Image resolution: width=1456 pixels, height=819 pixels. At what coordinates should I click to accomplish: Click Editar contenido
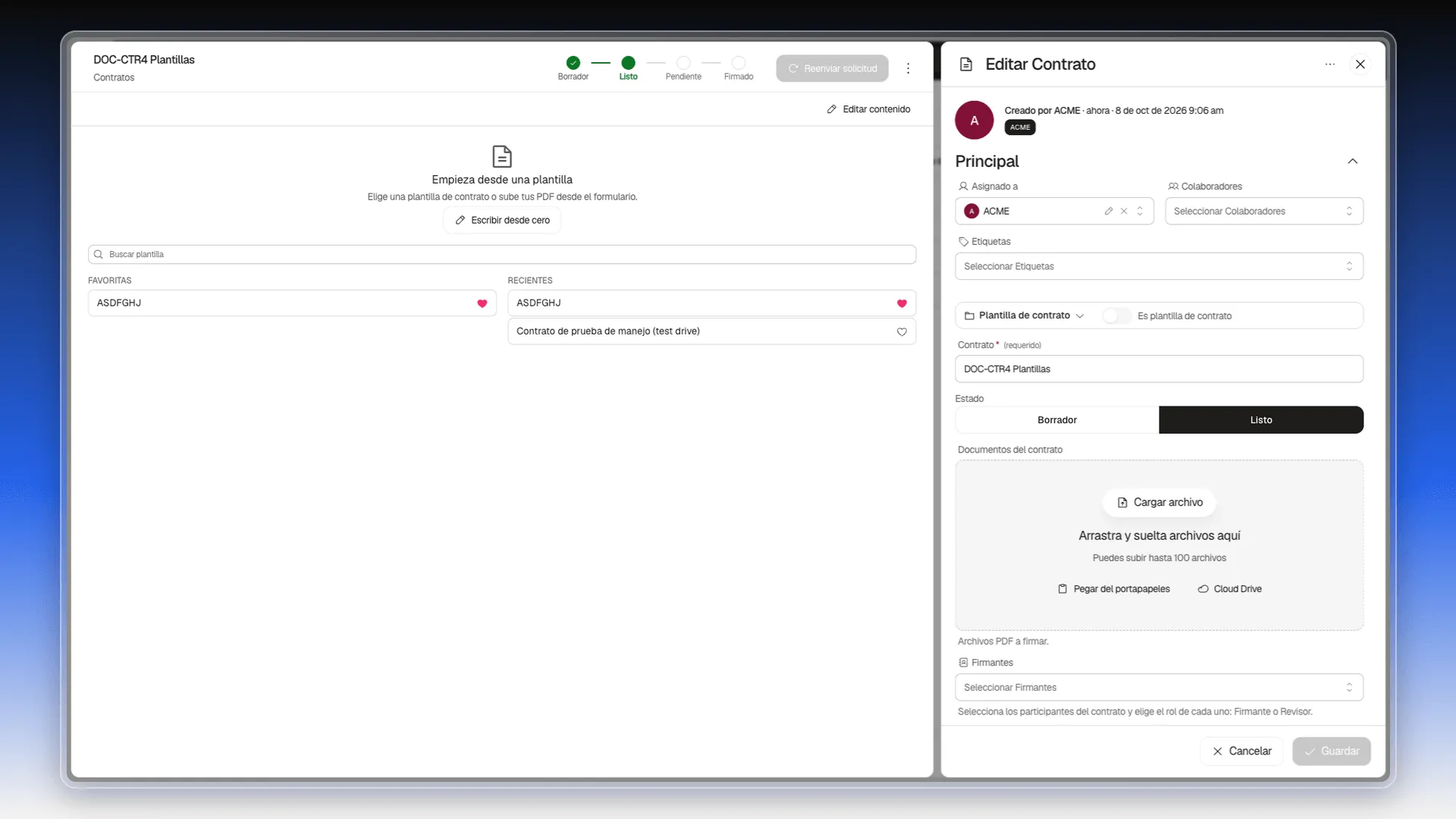tap(868, 109)
